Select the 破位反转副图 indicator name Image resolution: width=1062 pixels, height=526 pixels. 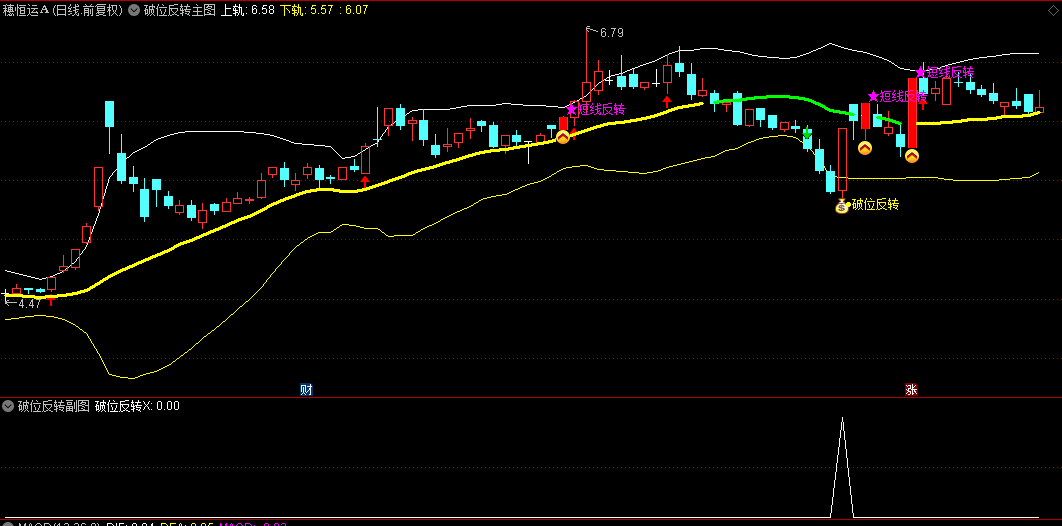54,406
